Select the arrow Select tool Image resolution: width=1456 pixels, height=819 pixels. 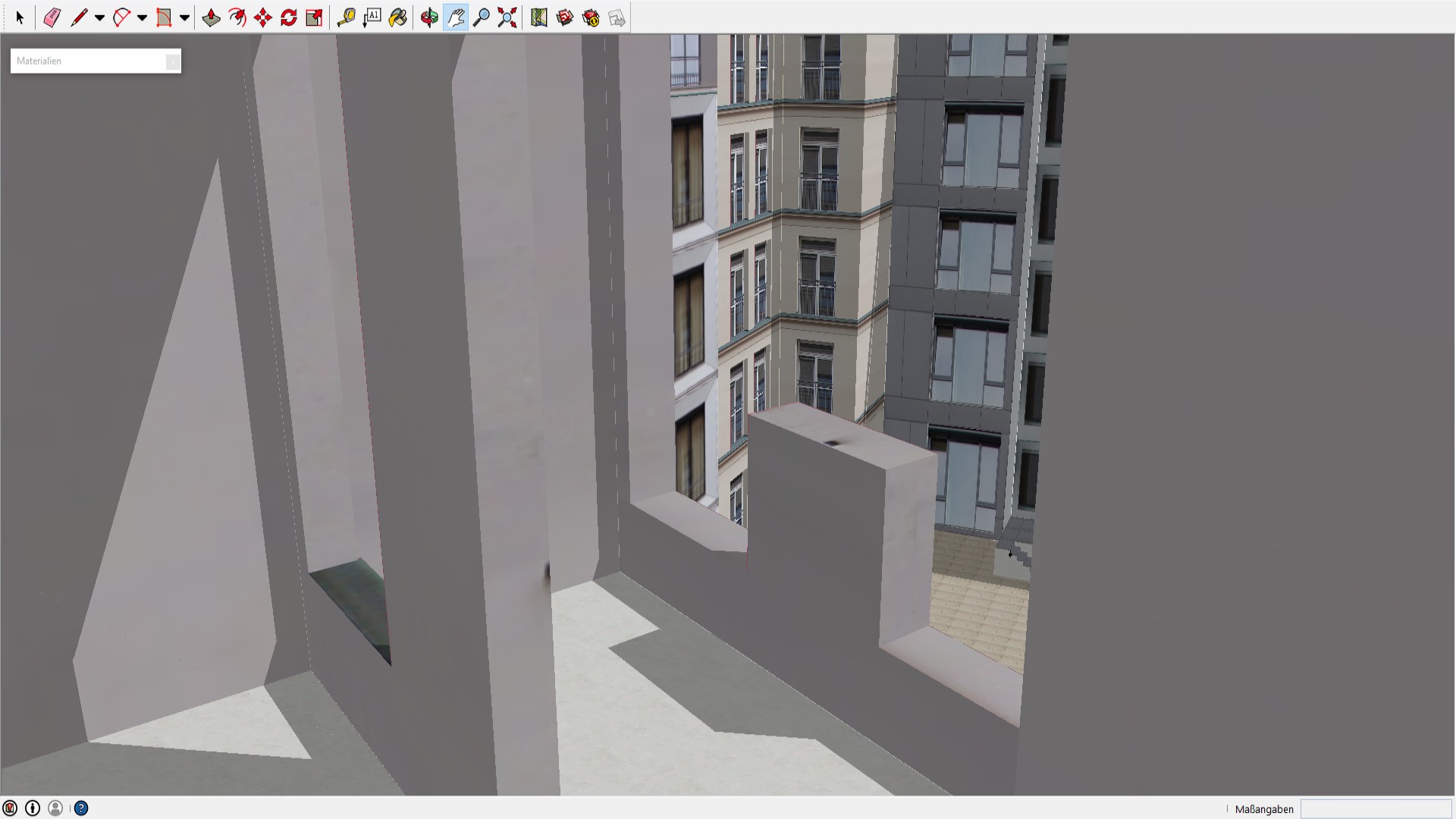click(x=20, y=17)
